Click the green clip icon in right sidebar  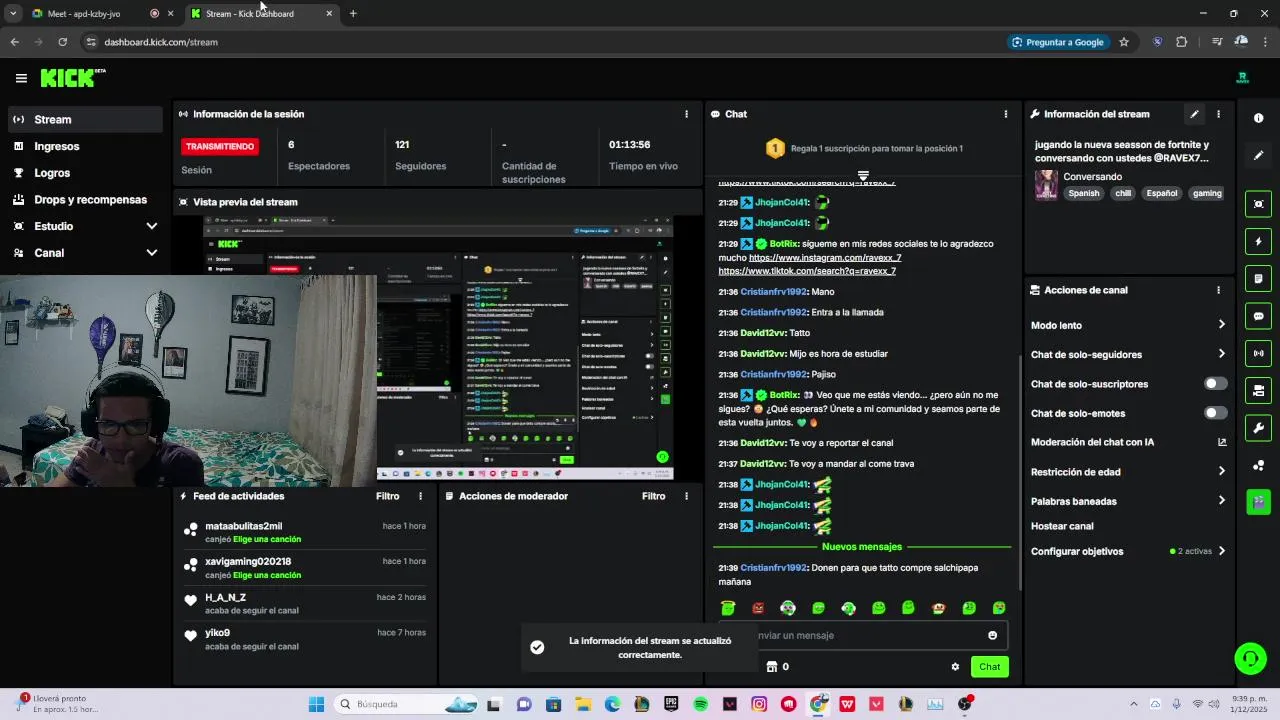[x=1258, y=501]
